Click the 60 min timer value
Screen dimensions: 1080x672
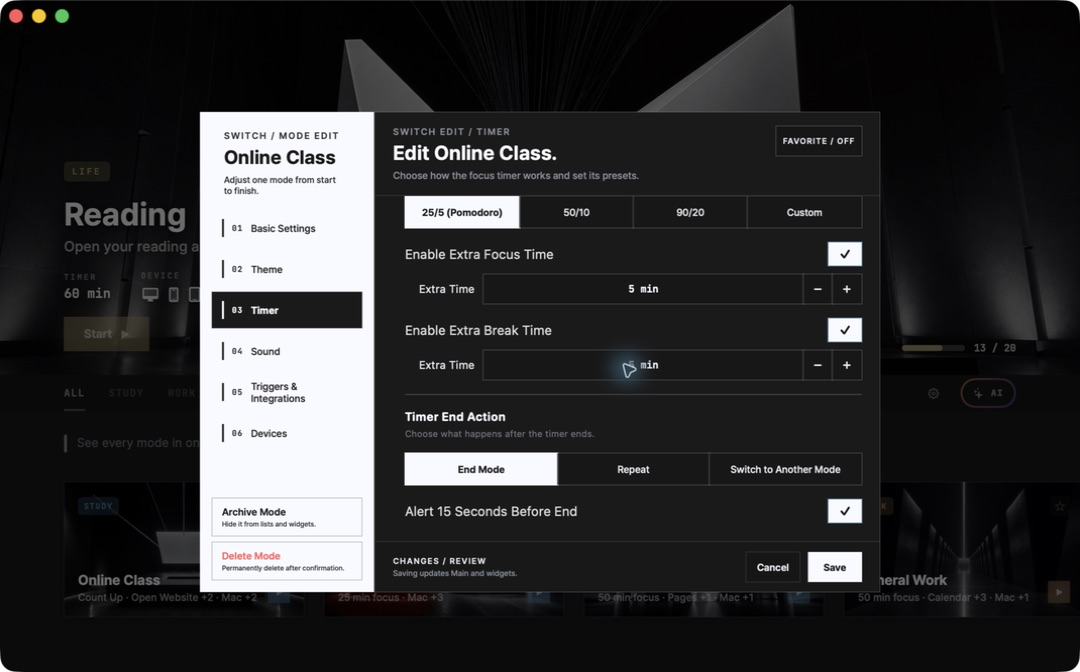coord(87,293)
